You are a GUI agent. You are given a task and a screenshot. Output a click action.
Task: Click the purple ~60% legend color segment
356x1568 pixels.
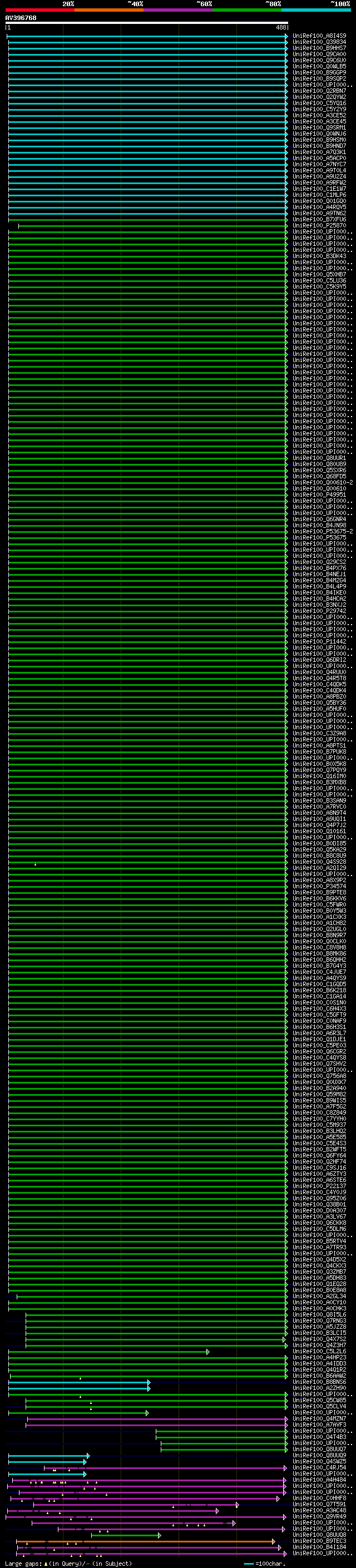[x=177, y=10]
